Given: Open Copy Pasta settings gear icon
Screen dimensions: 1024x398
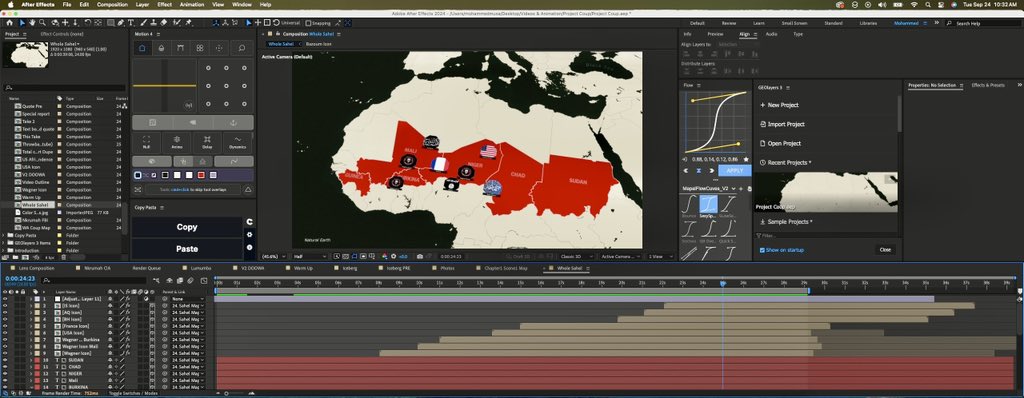Looking at the screenshot, I should (x=249, y=235).
